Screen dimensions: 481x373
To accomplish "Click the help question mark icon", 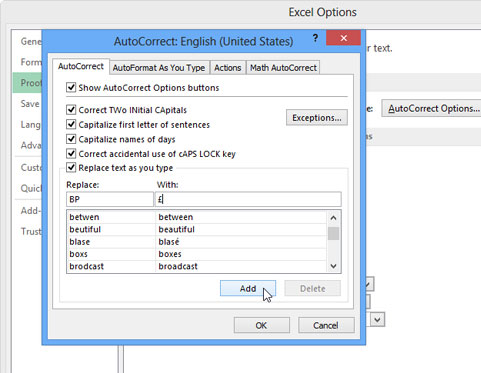I will [x=315, y=38].
